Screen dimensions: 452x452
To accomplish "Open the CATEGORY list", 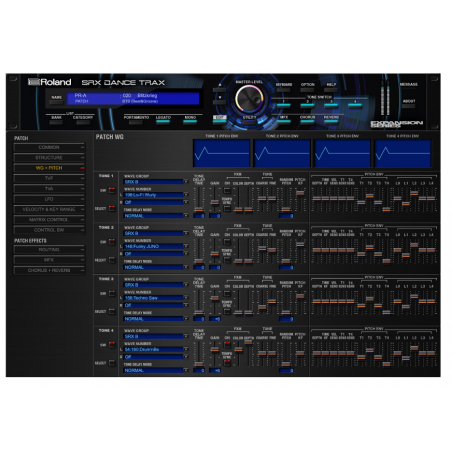I will coord(83,122).
